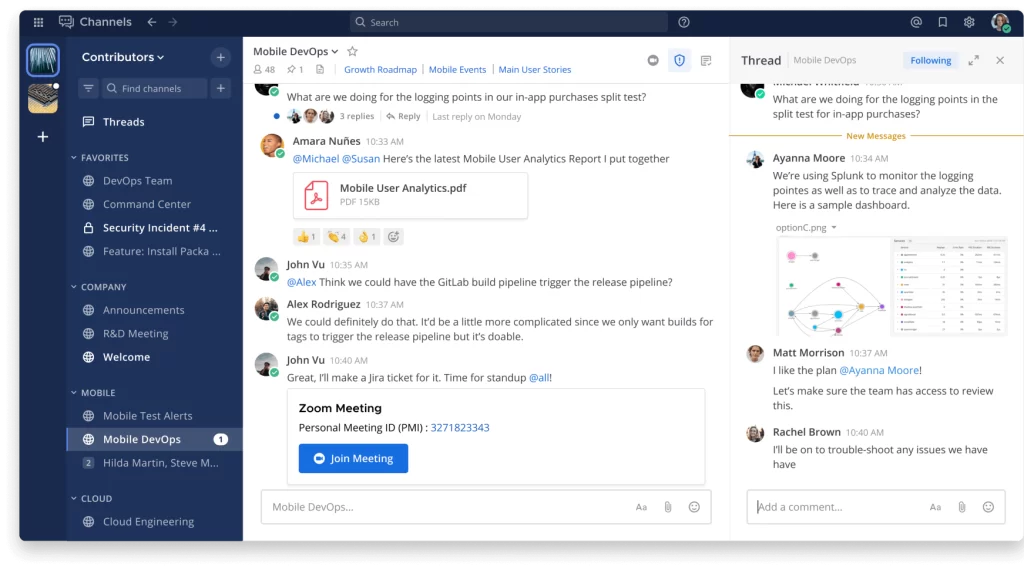Viewport: 1024px width, 570px height.
Task: Click the plus button beside Contributors
Action: point(221,57)
